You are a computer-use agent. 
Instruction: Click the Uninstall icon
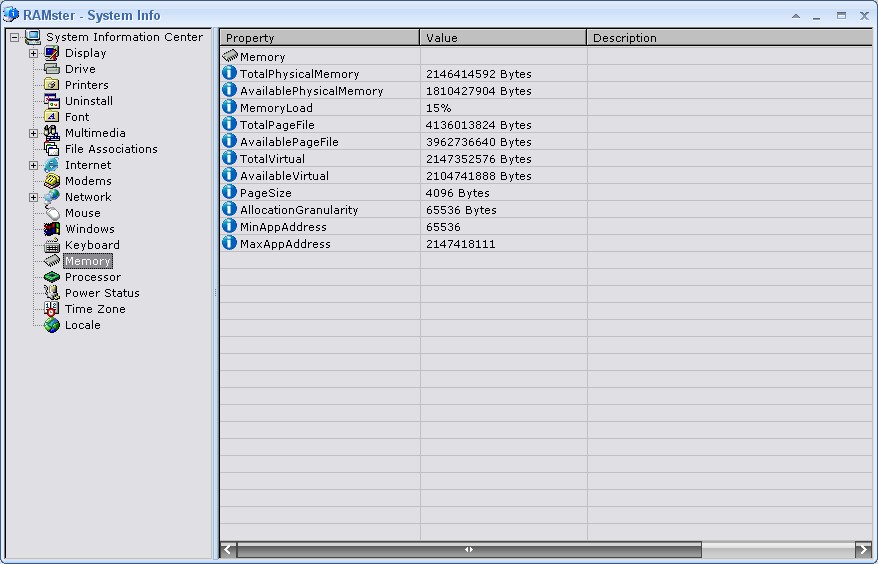pos(52,101)
